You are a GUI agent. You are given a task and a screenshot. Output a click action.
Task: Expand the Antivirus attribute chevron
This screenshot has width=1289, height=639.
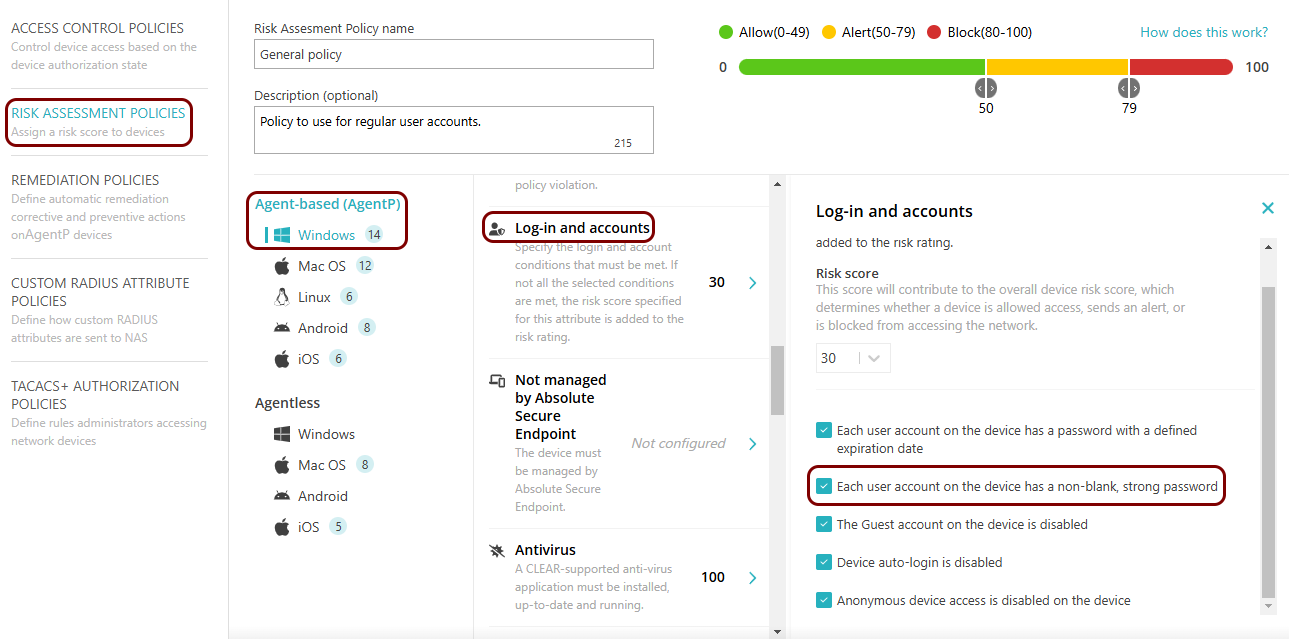point(753,578)
